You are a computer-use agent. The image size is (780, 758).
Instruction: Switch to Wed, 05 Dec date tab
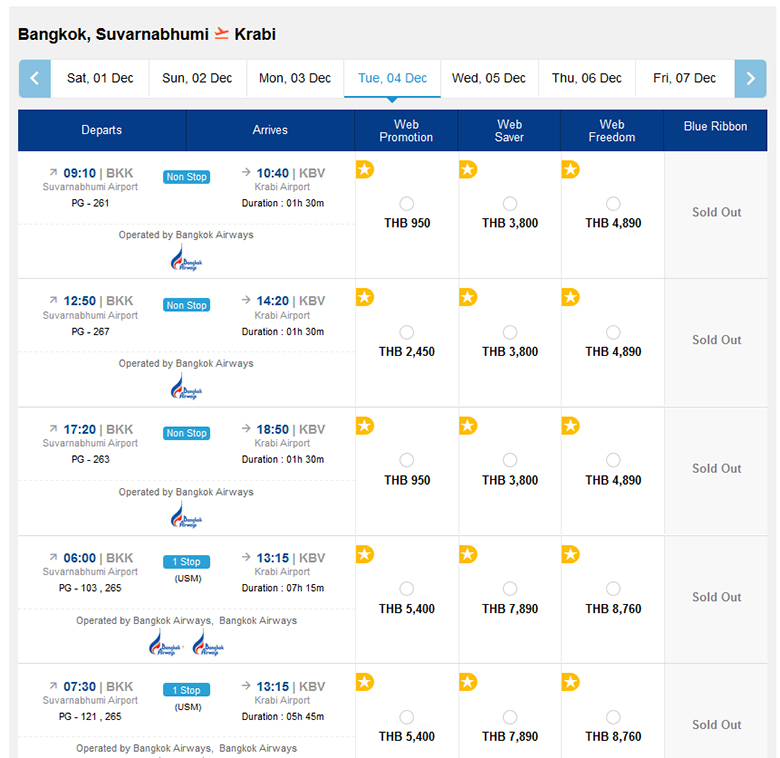point(489,78)
